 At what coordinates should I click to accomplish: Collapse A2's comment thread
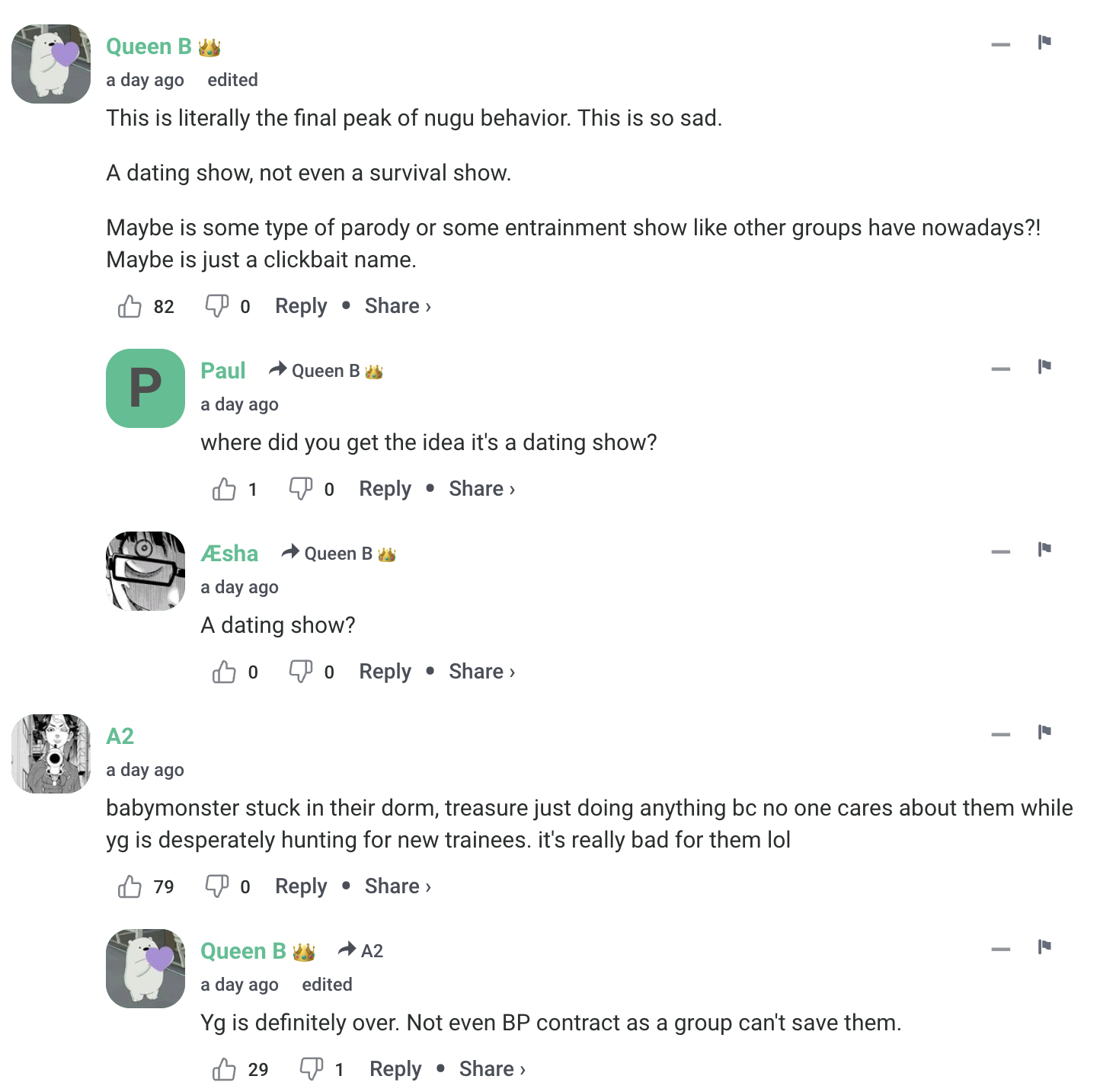click(1000, 735)
